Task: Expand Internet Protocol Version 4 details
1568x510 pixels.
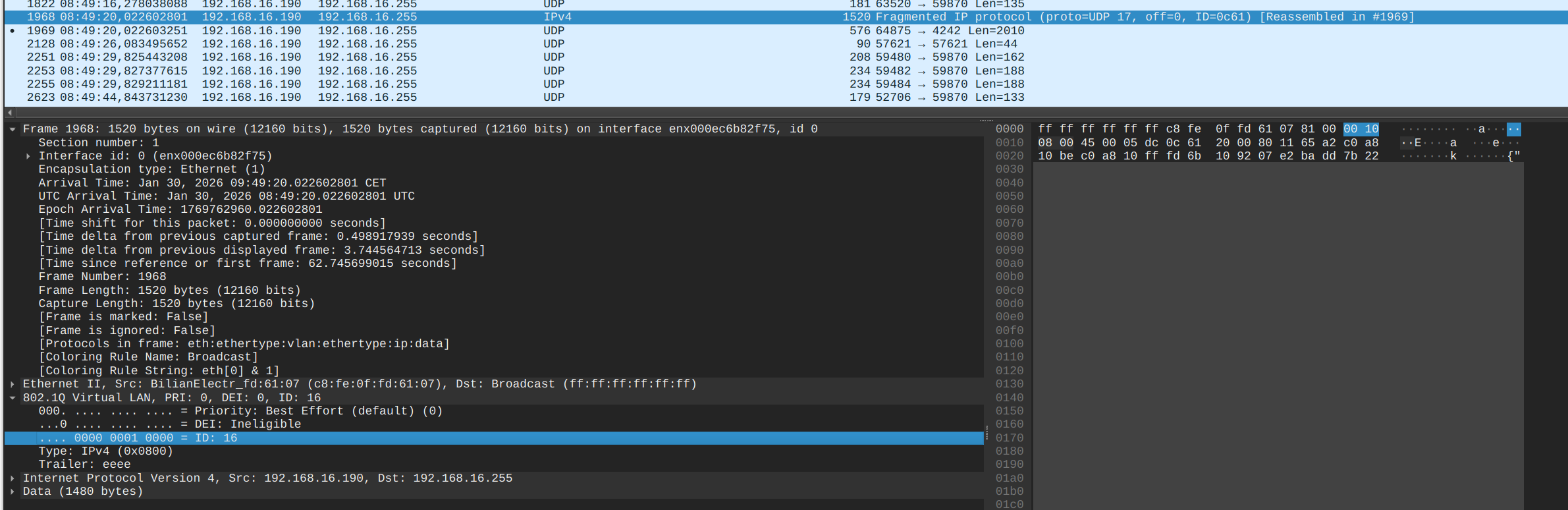Action: [x=13, y=478]
